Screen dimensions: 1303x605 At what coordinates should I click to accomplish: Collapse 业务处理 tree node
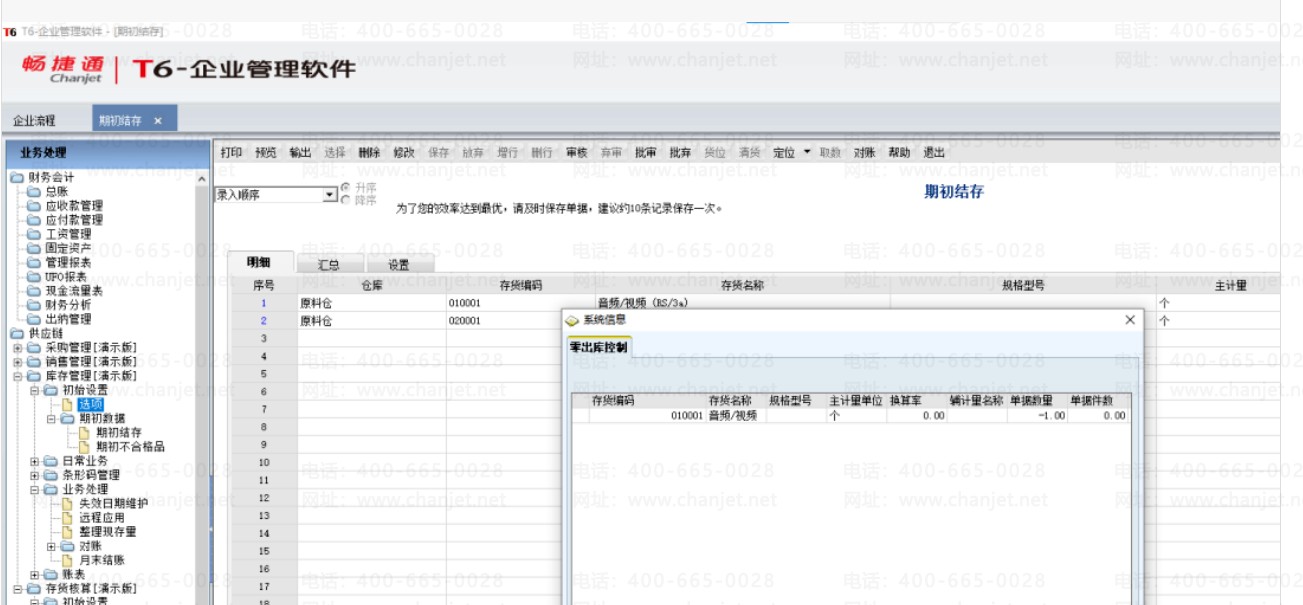[x=34, y=489]
